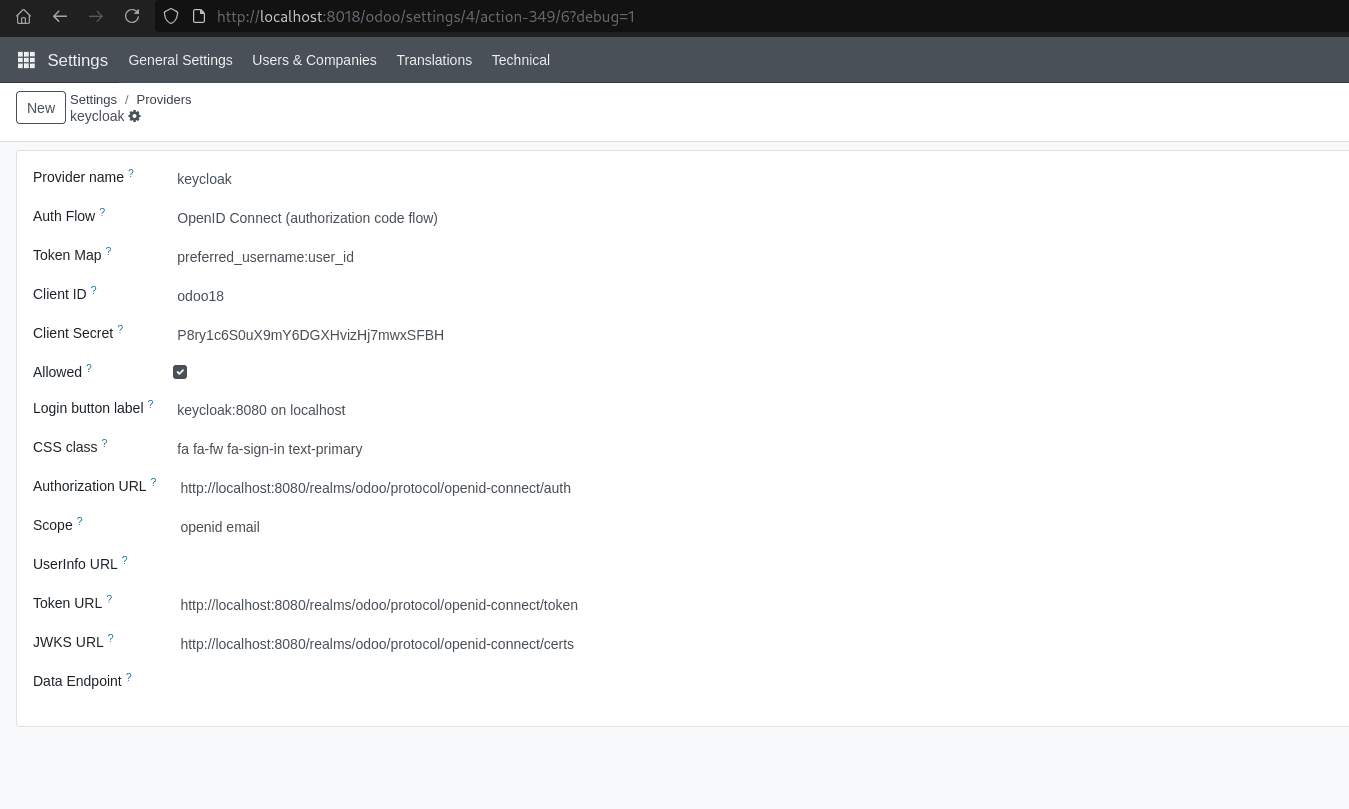Switch to General Settings
Image resolution: width=1349 pixels, height=809 pixels.
click(180, 60)
